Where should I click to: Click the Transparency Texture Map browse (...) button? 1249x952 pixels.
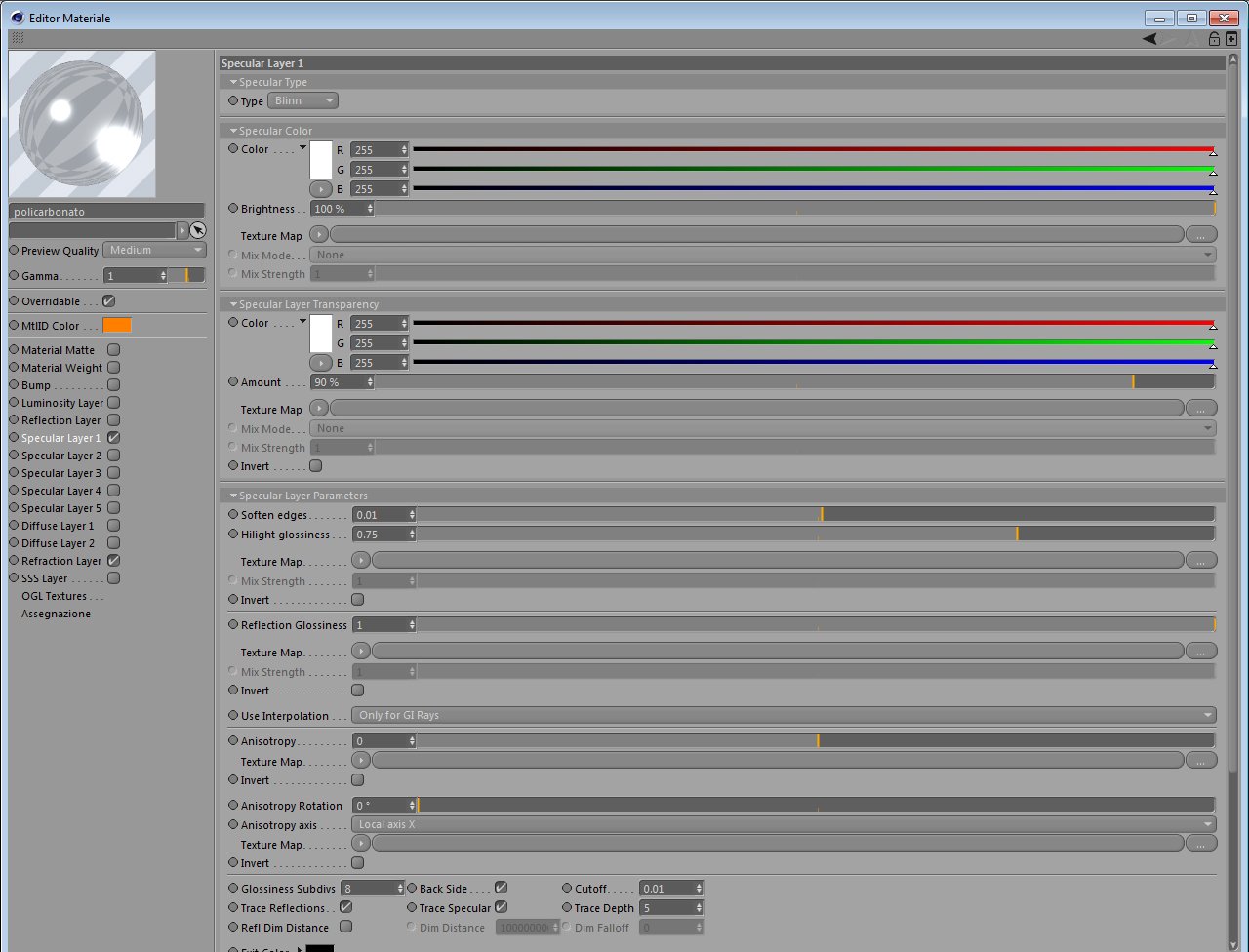click(x=1201, y=409)
